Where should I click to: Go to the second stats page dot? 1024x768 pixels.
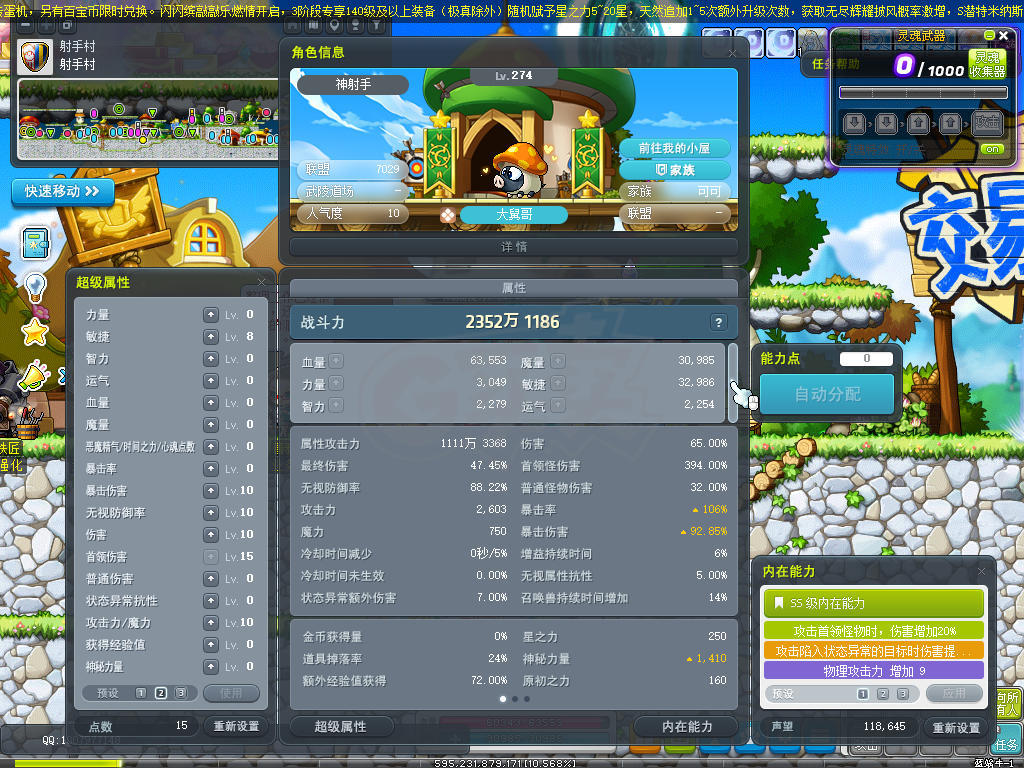pyautogui.click(x=515, y=699)
